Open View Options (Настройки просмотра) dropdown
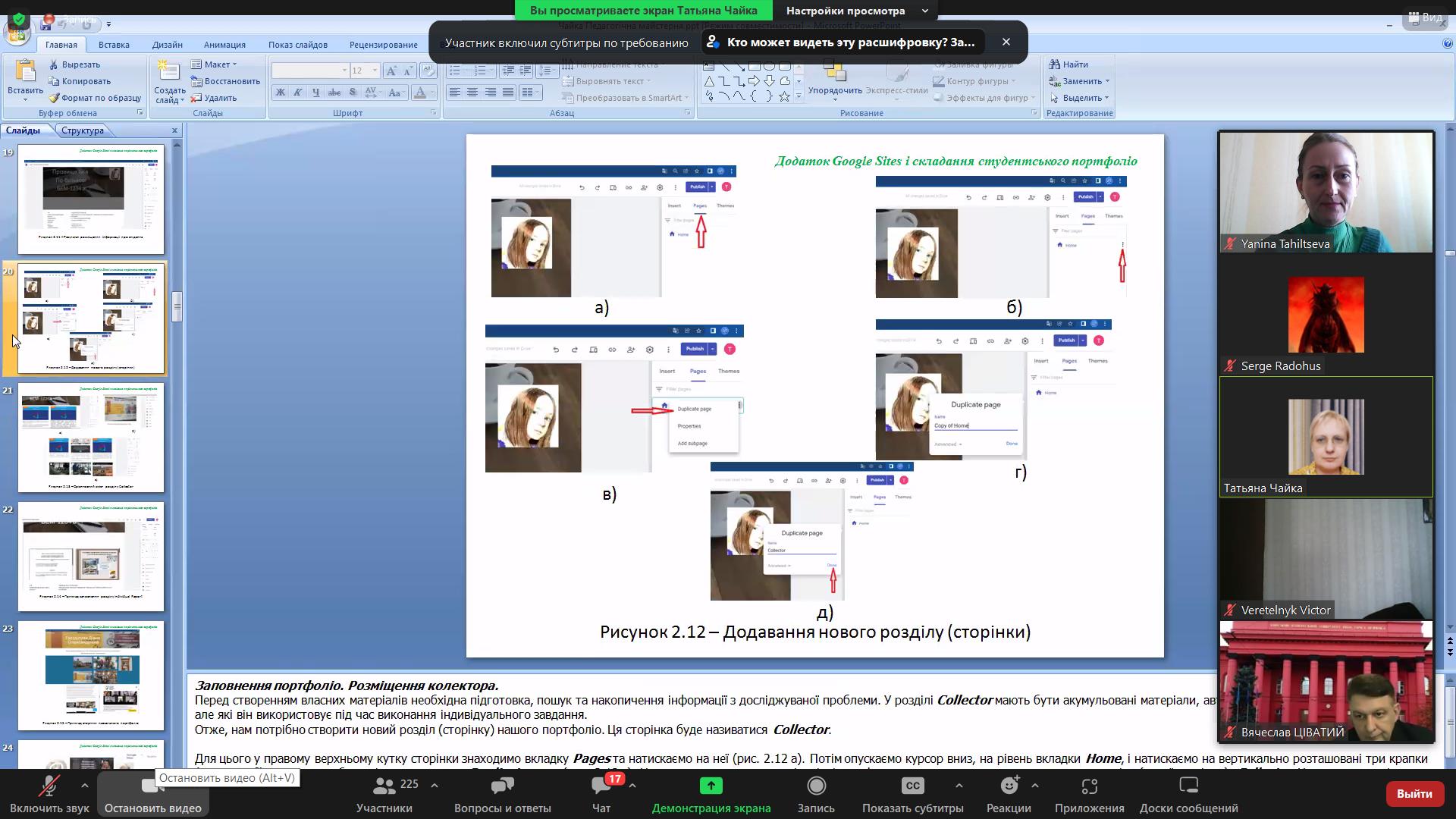This screenshot has height=819, width=1456. click(x=857, y=11)
